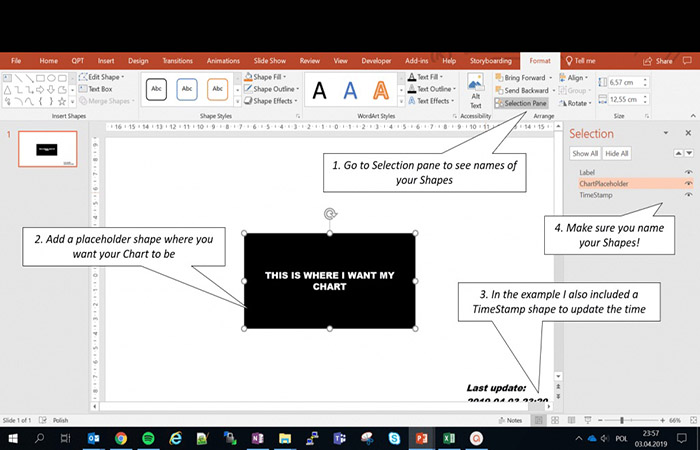Click the Tell me search box
Viewport: 700px width, 450px height.
click(x=580, y=61)
